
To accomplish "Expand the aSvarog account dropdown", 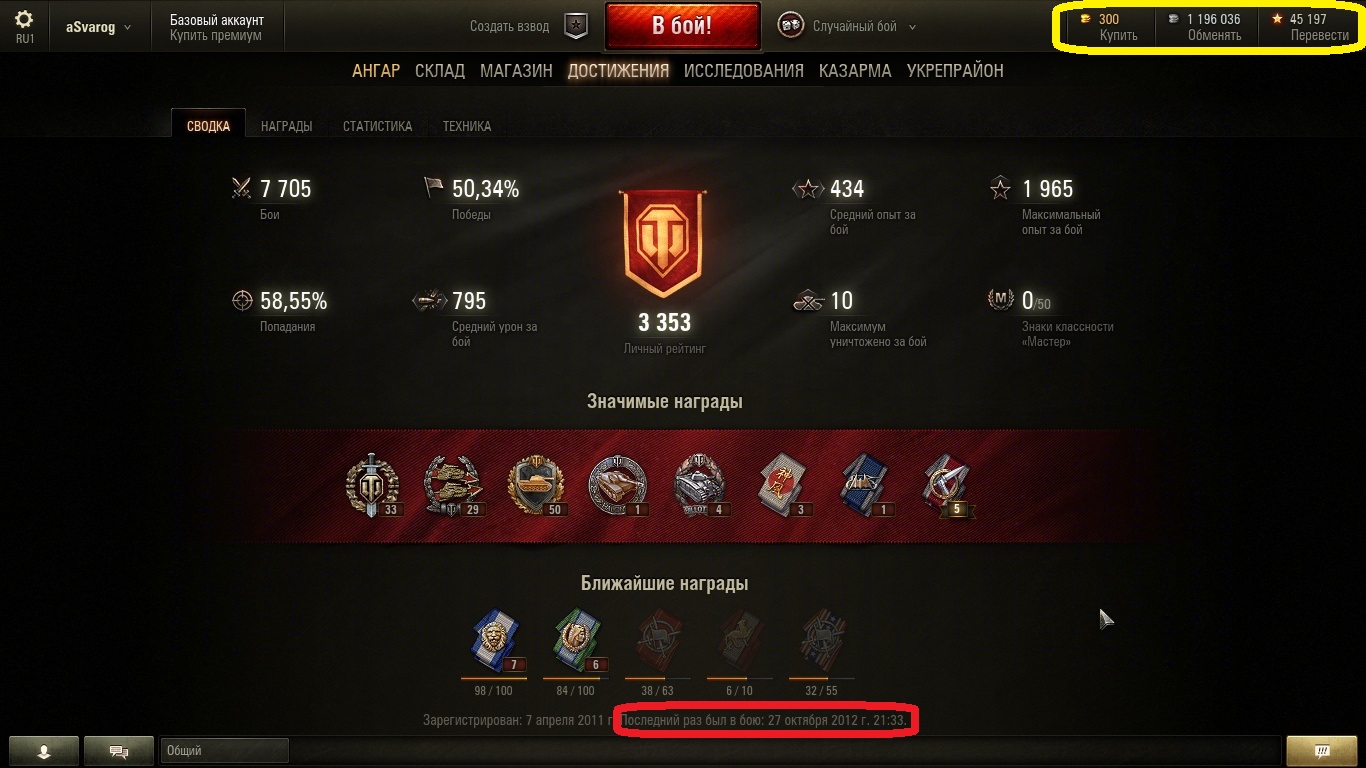I will 98,27.
